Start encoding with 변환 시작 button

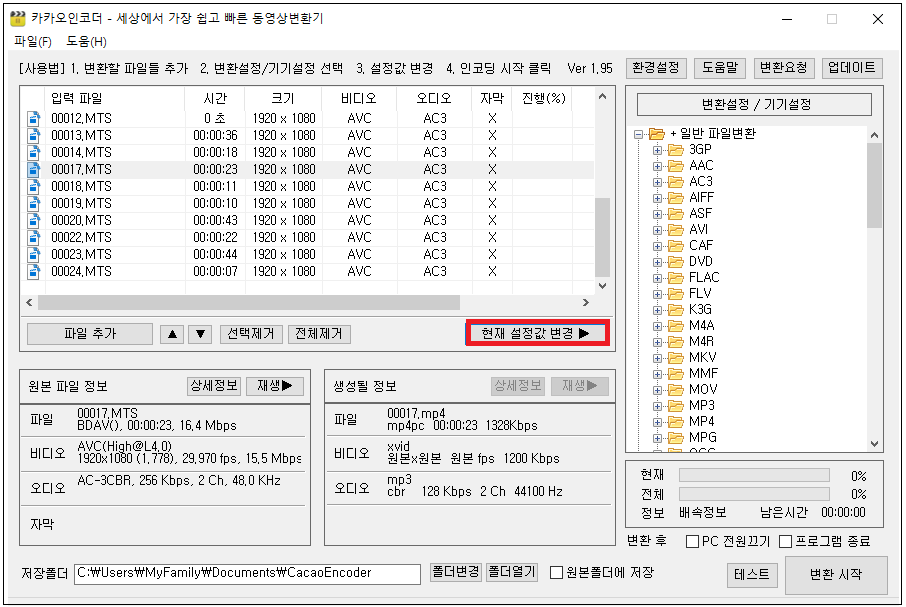pyautogui.click(x=836, y=575)
